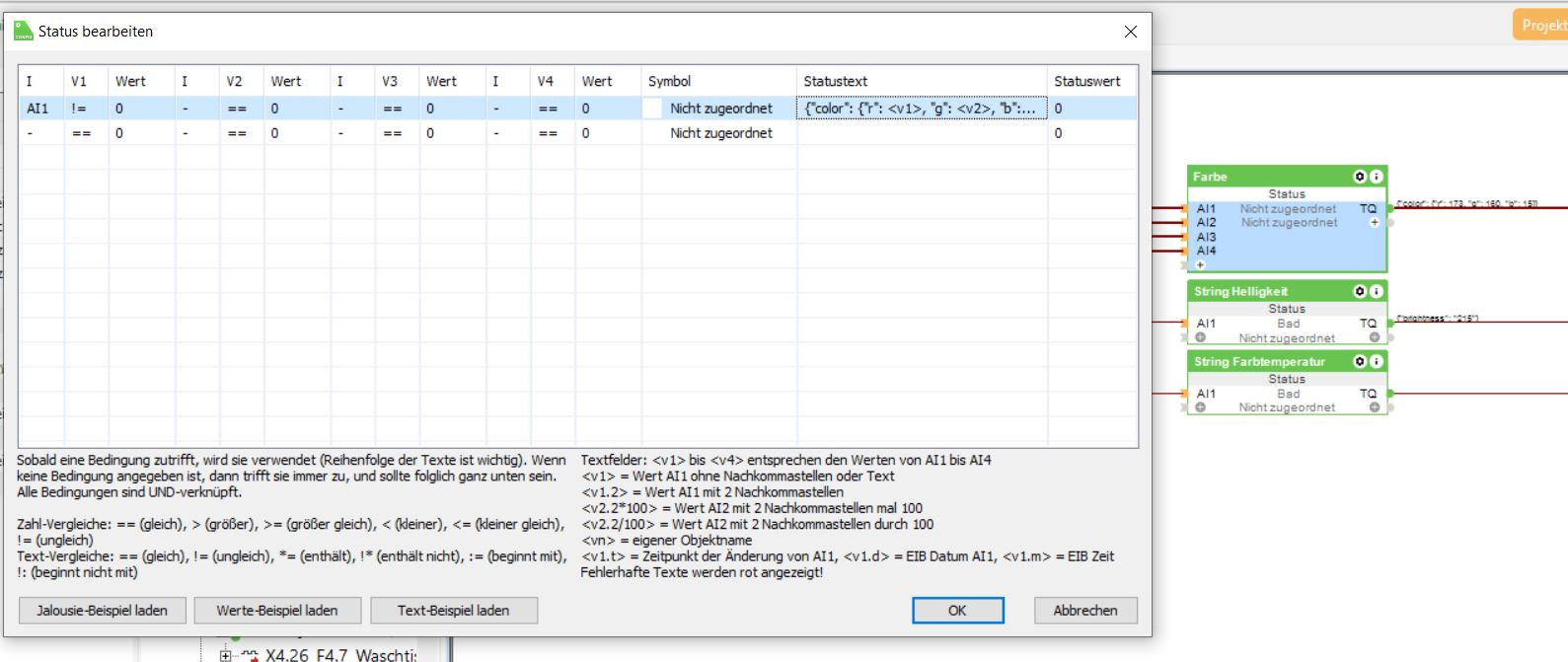
Task: Select the Farbe block title
Action: pos(1210,177)
